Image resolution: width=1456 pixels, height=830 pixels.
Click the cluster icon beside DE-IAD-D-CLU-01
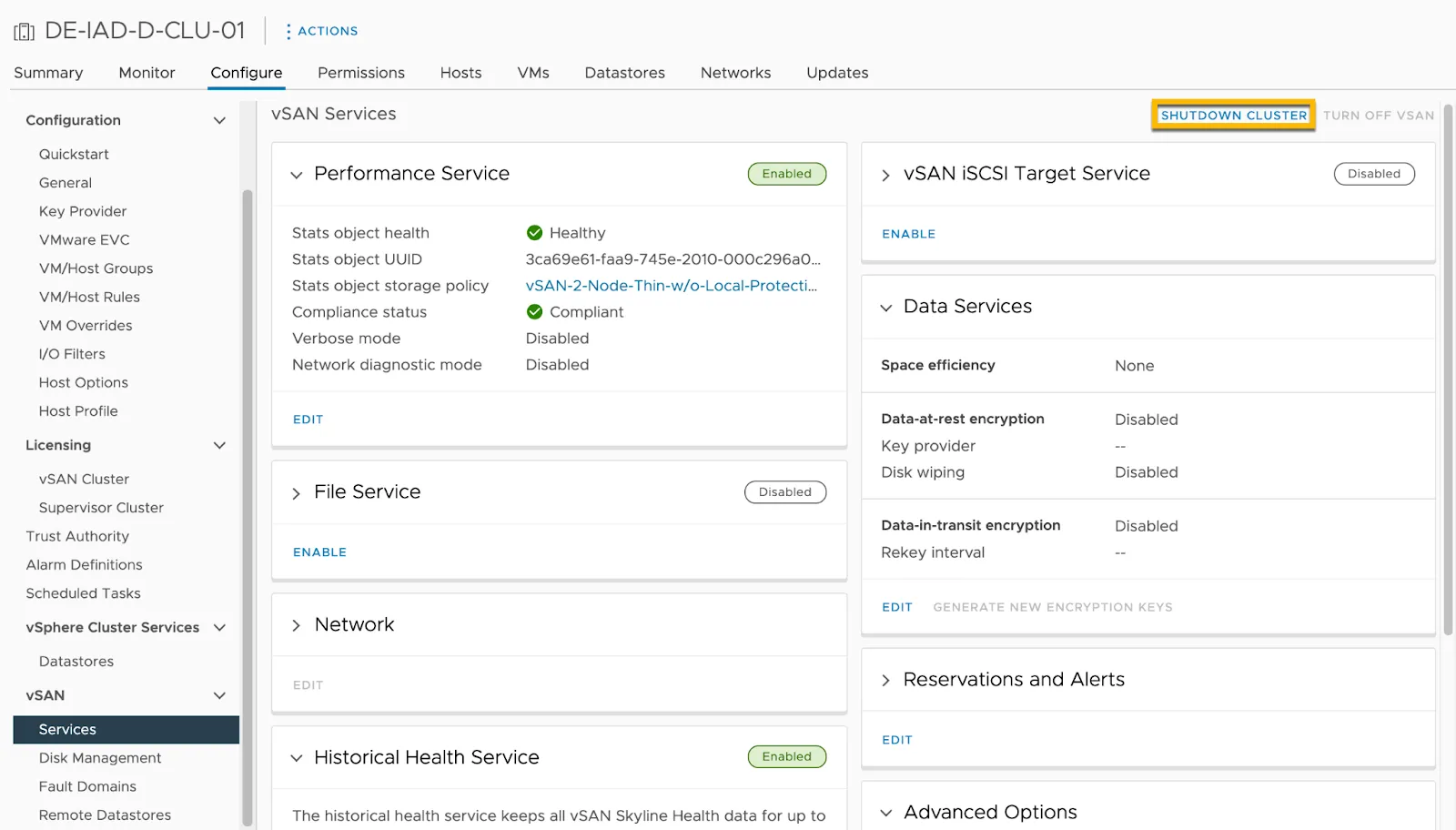point(24,32)
